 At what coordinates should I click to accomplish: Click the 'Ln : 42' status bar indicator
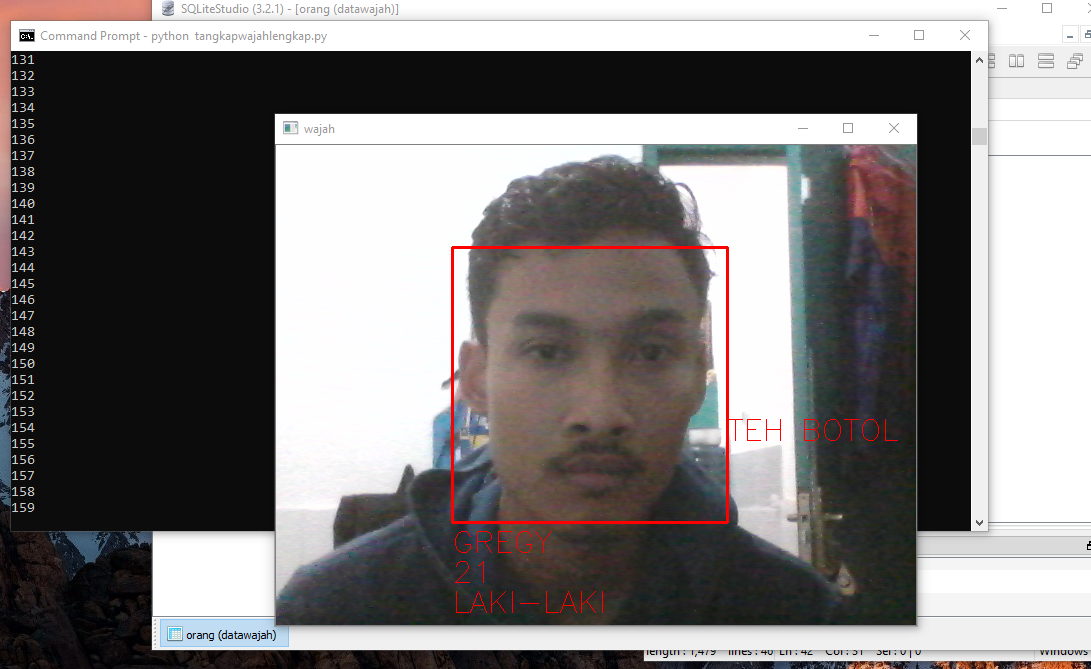795,650
